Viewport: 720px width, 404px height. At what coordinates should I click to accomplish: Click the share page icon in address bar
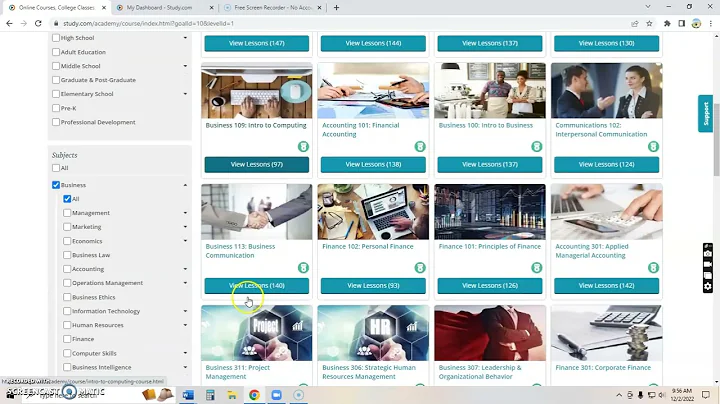tap(635, 23)
